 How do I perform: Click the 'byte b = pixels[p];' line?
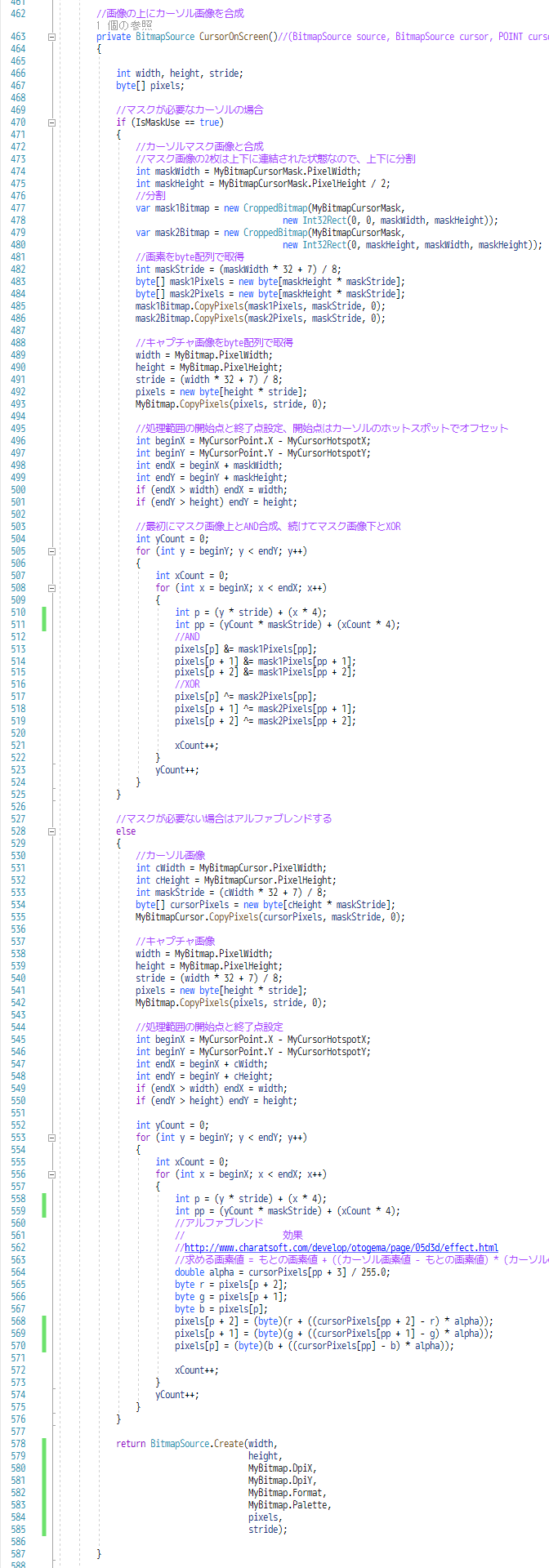coord(221,1309)
